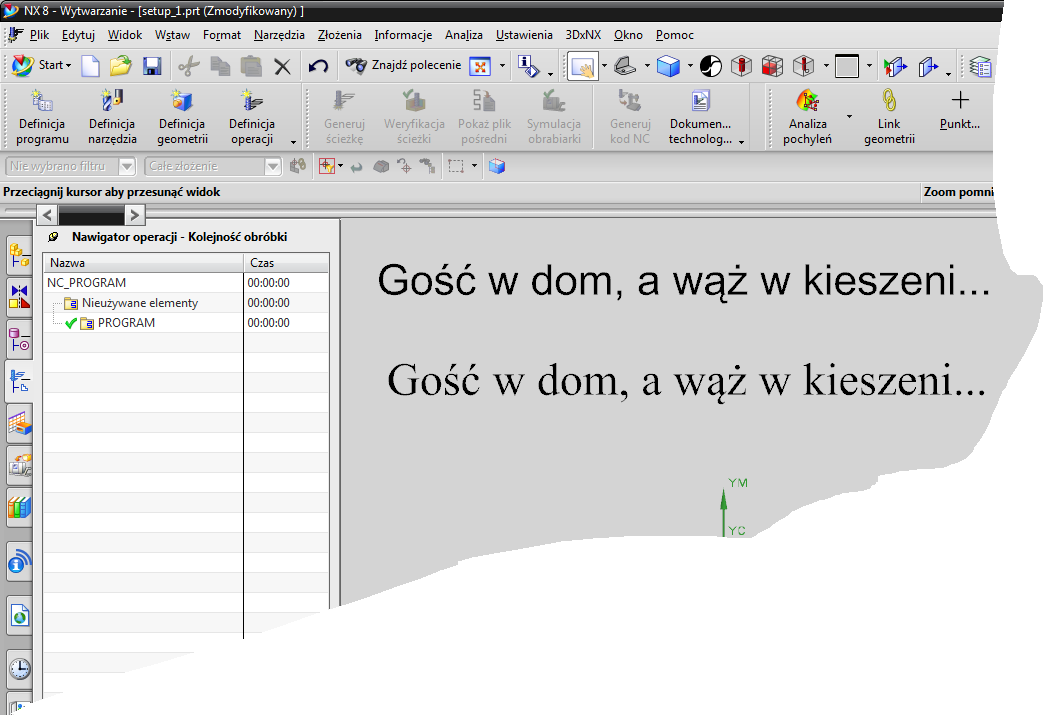This screenshot has width=1044, height=720.
Task: Click the Złożenia menu
Action: (x=340, y=35)
